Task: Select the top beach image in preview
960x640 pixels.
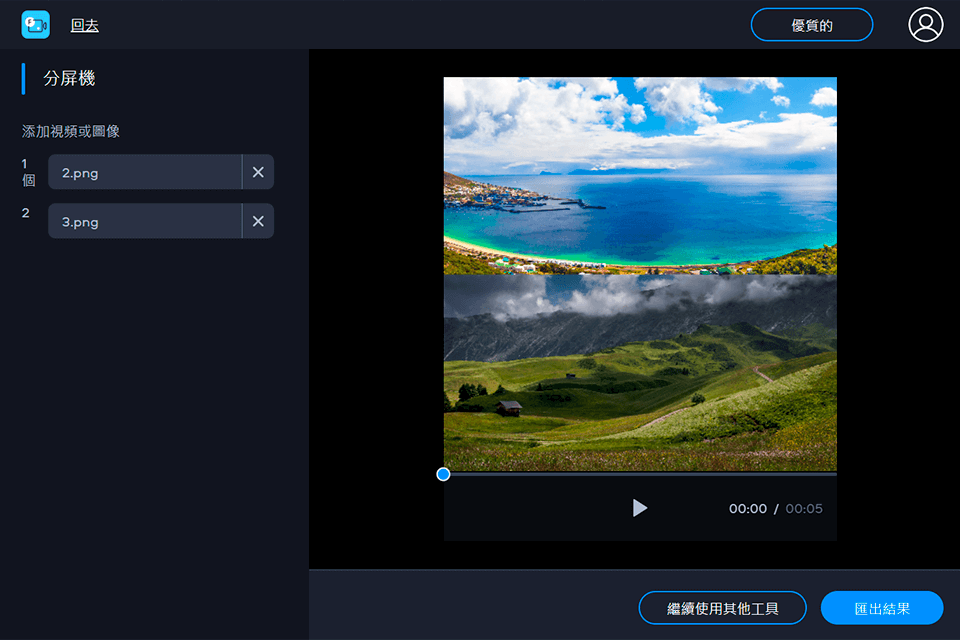Action: pyautogui.click(x=640, y=175)
